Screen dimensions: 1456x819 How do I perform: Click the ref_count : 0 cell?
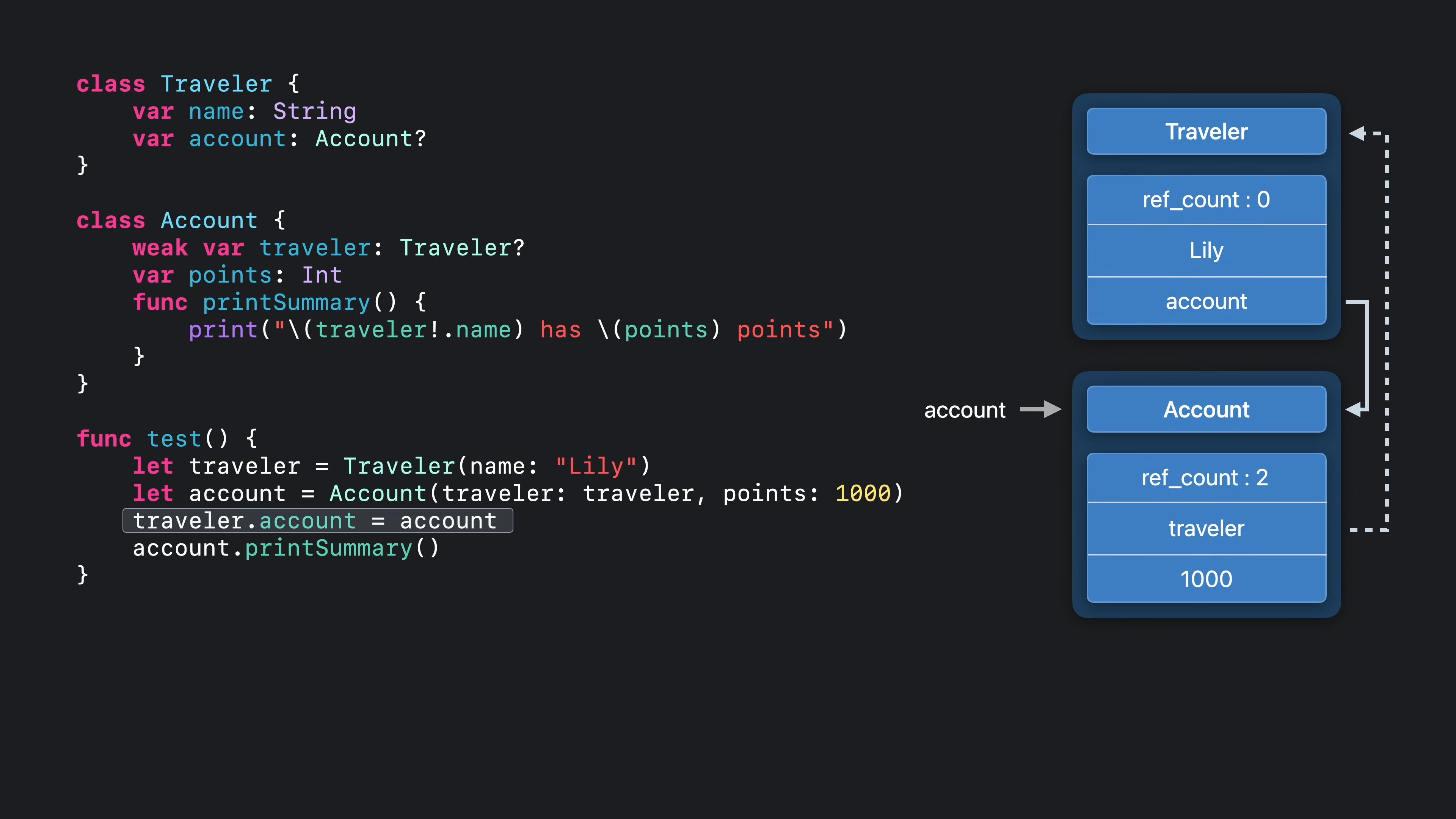[1206, 200]
